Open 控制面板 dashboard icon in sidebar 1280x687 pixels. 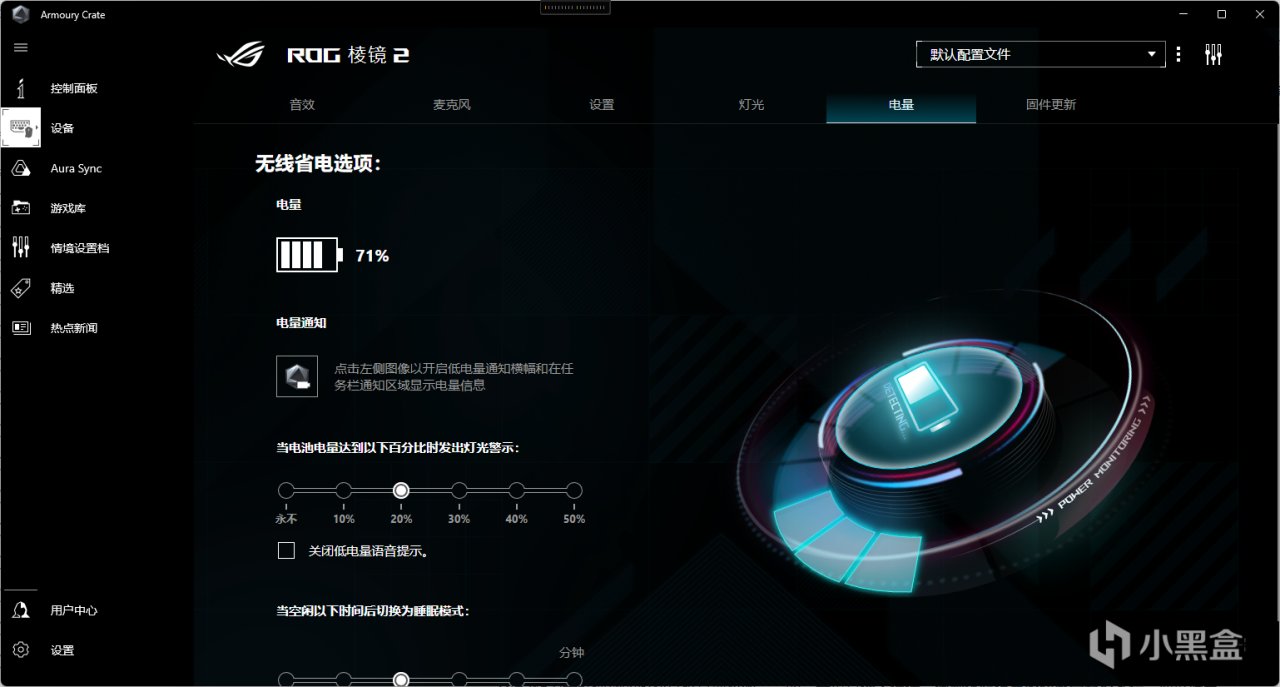[20, 88]
